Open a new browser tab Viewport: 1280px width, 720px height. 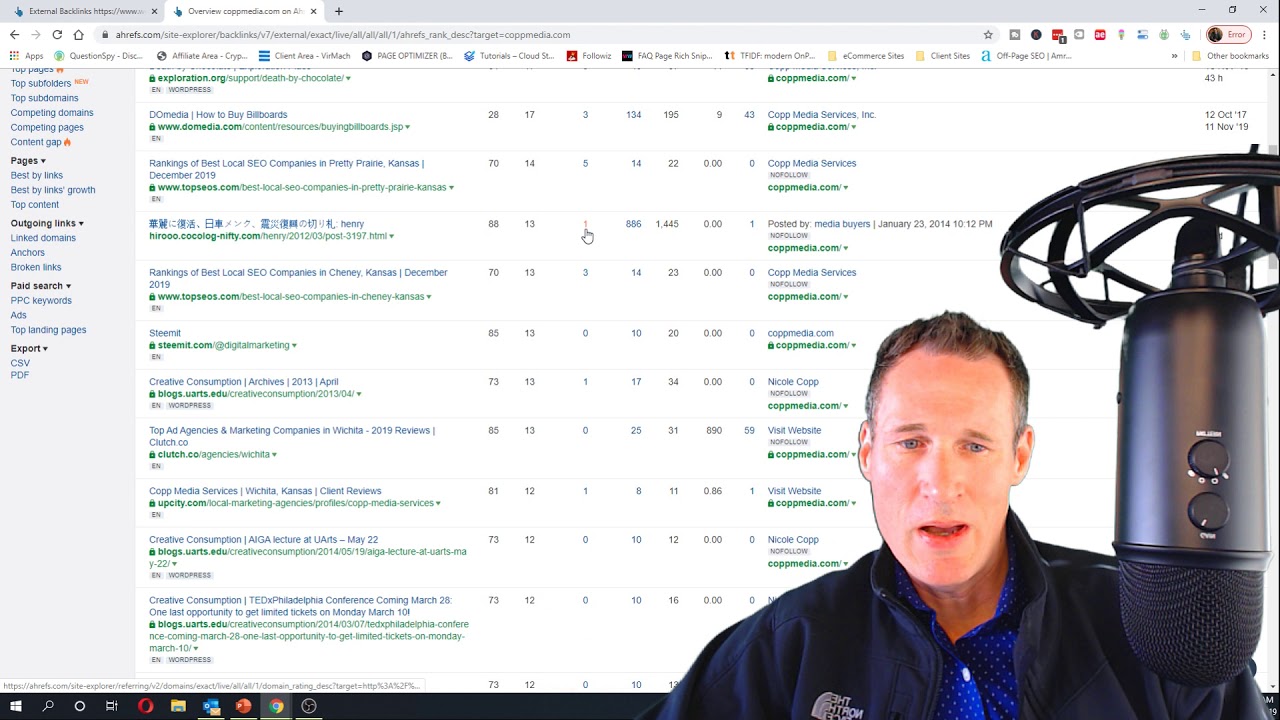coord(338,11)
